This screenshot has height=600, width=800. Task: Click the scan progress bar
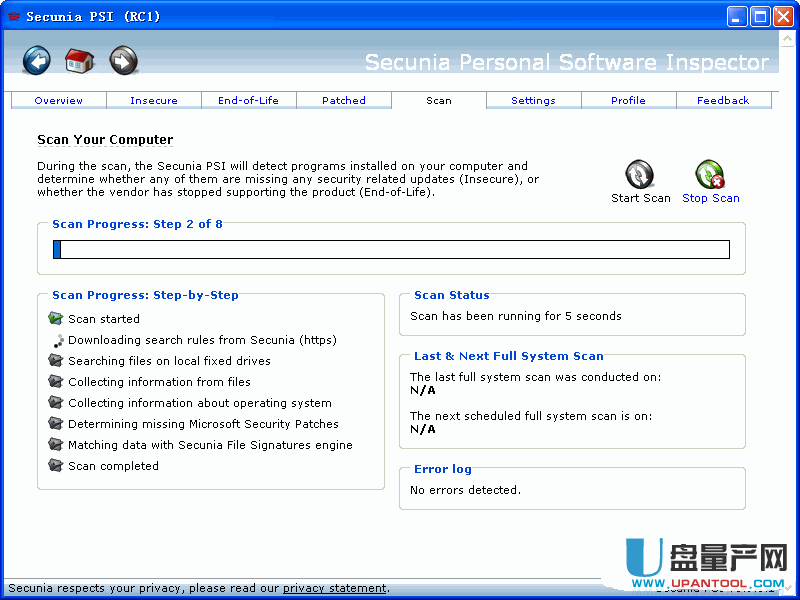pyautogui.click(x=391, y=249)
